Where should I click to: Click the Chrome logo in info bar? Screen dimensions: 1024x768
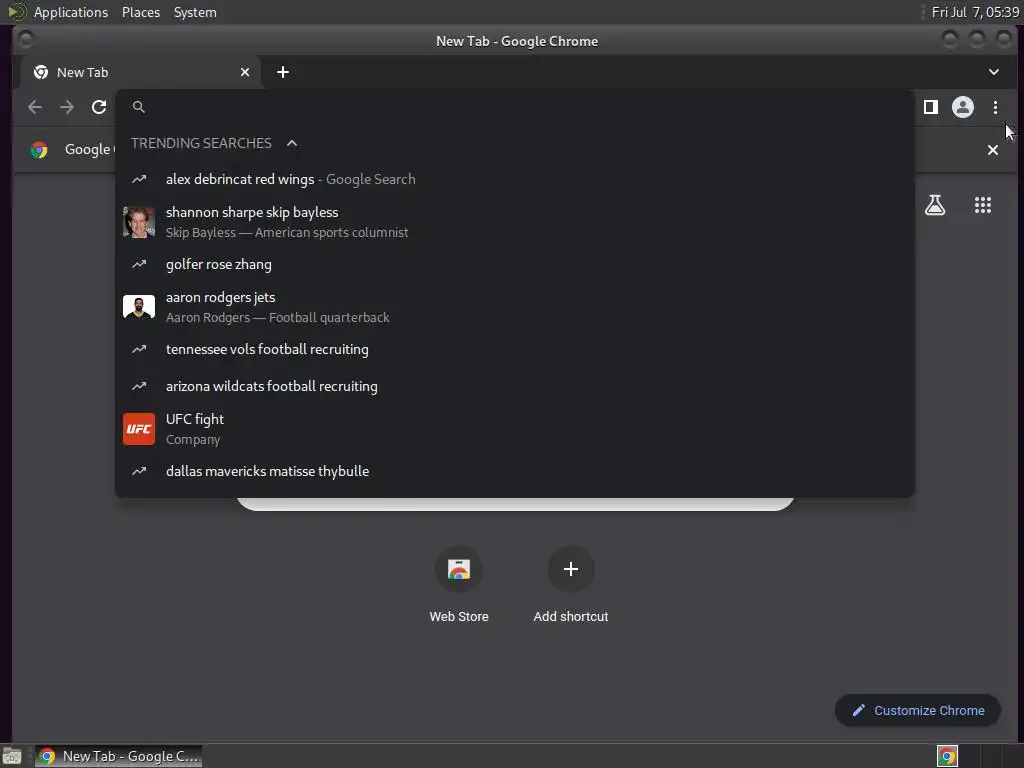[39, 150]
